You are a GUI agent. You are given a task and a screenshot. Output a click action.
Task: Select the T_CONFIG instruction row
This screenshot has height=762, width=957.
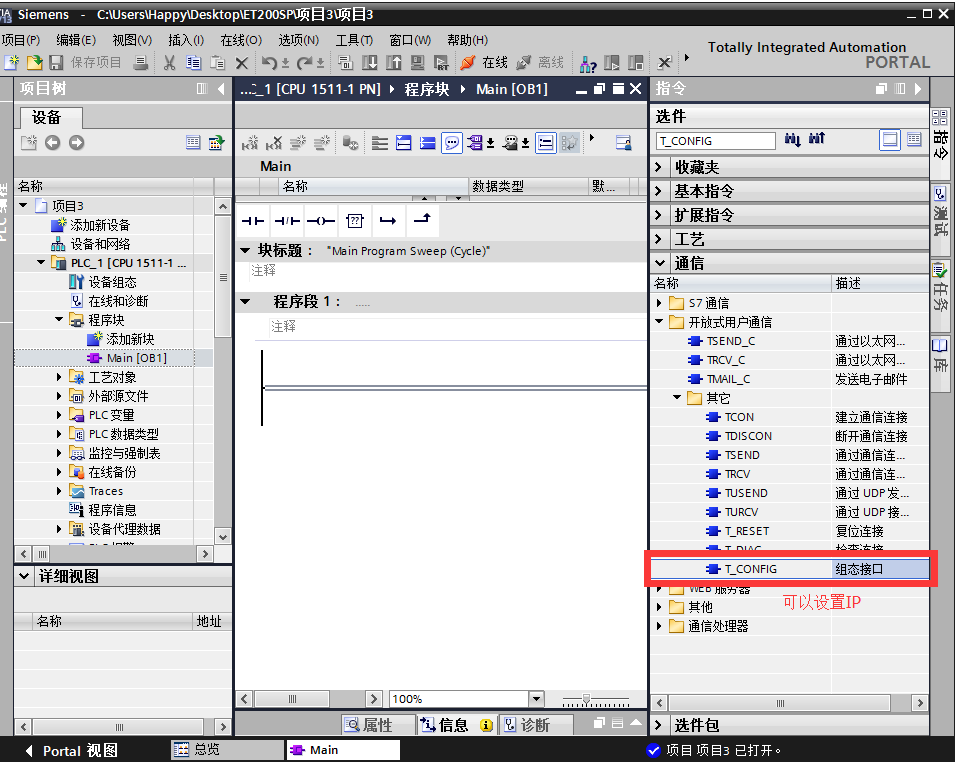click(x=790, y=569)
